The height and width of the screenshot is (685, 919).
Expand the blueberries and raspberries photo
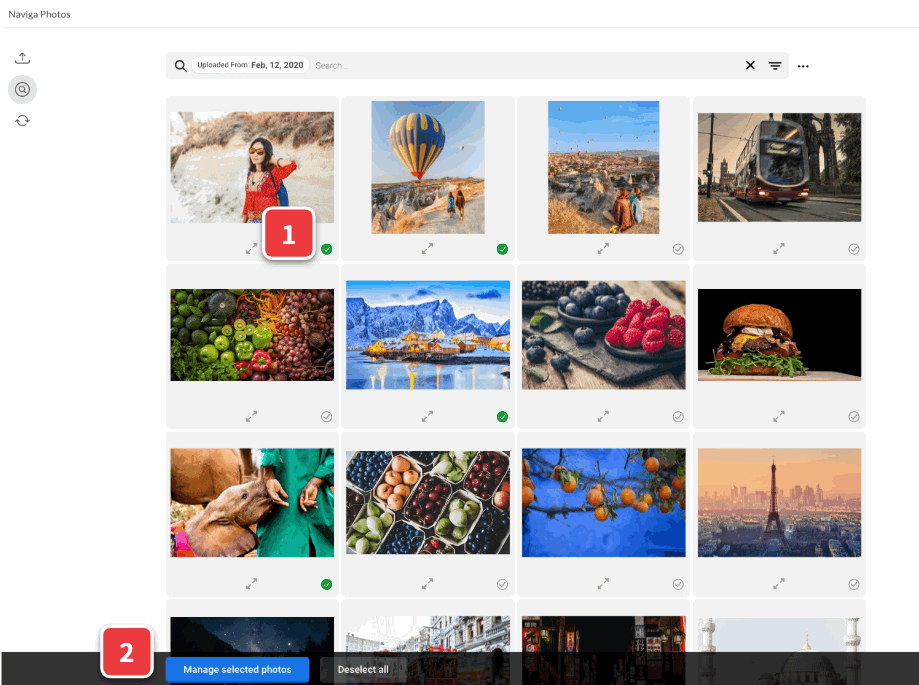click(x=603, y=417)
